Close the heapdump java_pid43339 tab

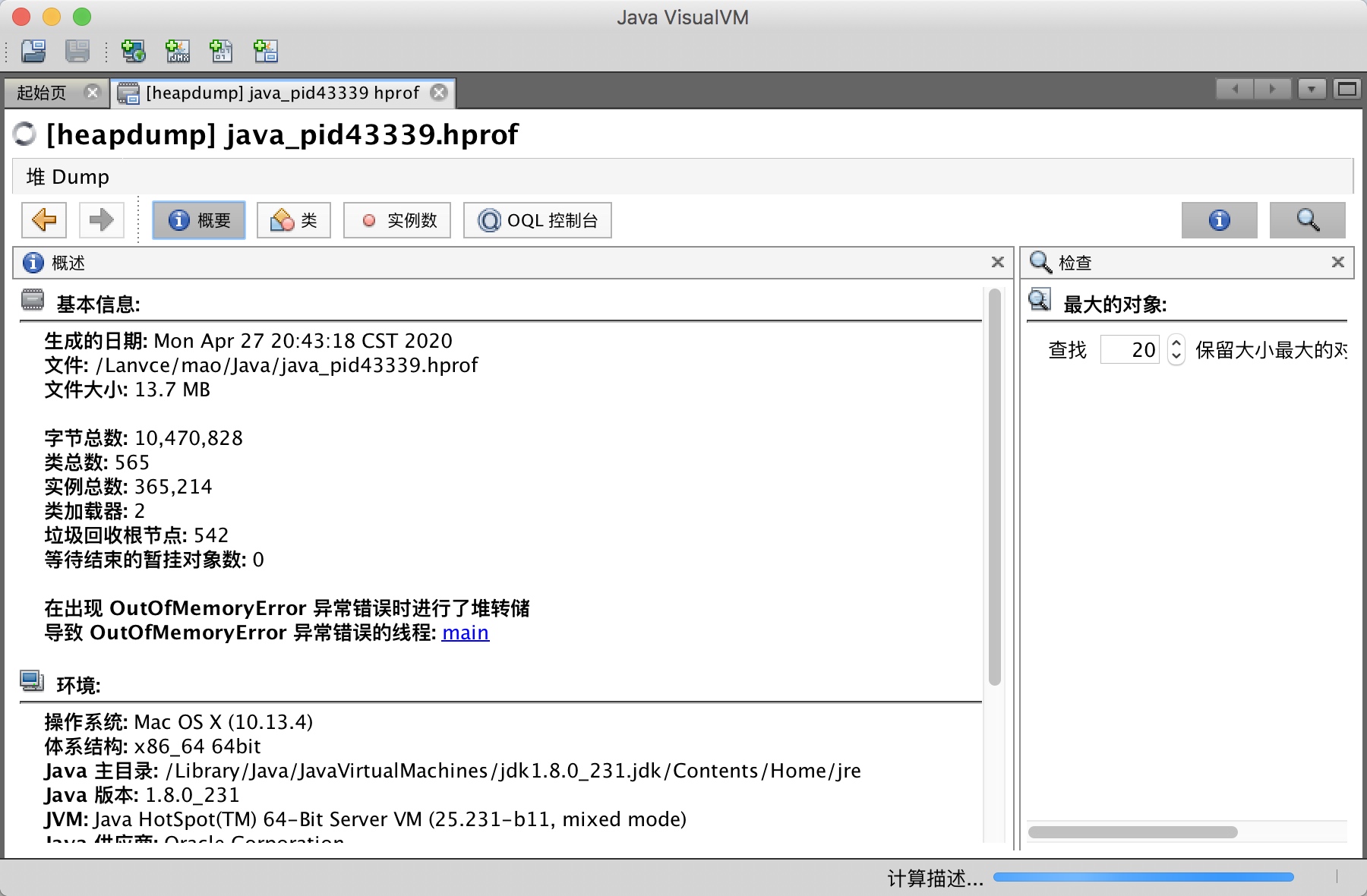coord(439,93)
